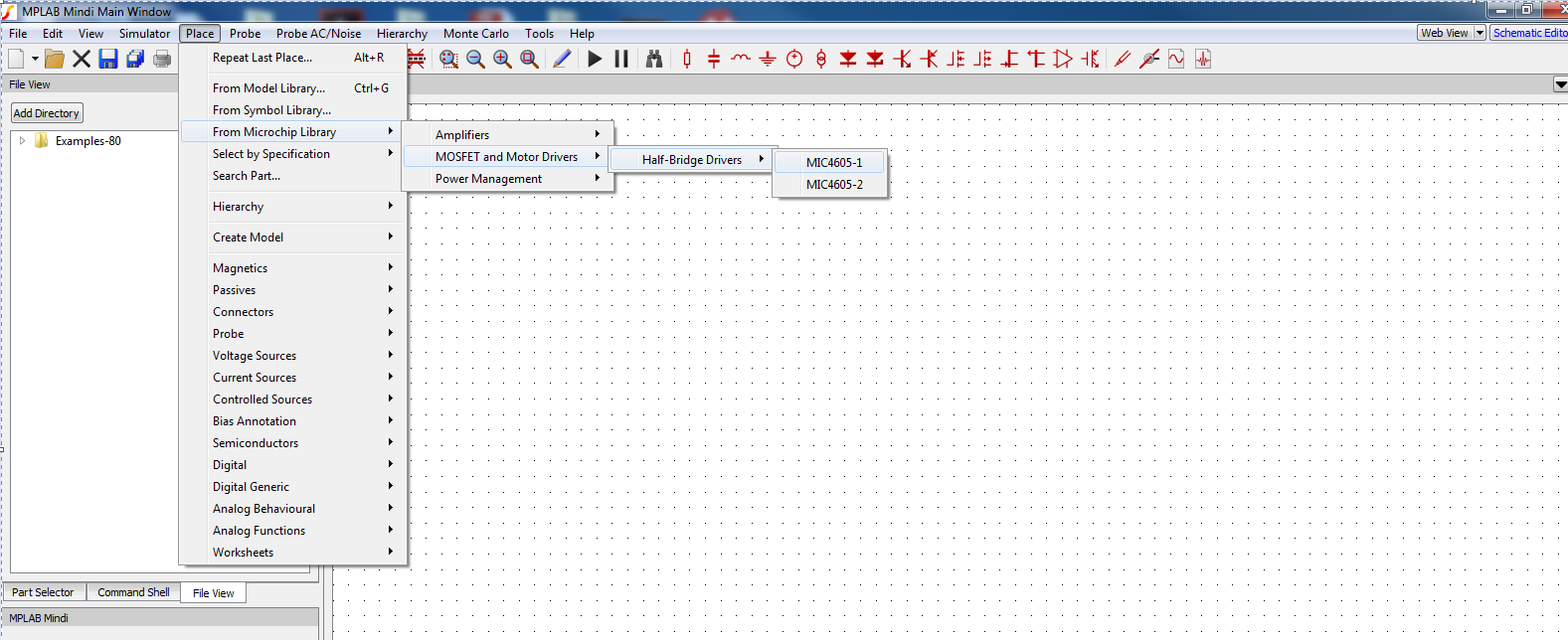Expand the Semiconductors submenu
The width and height of the screenshot is (1568, 640).
(293, 443)
